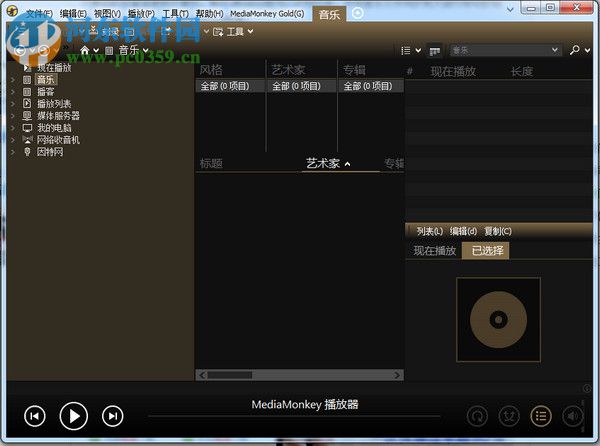Open the search field dropdown arrow
The height and width of the screenshot is (446, 600).
(554, 50)
